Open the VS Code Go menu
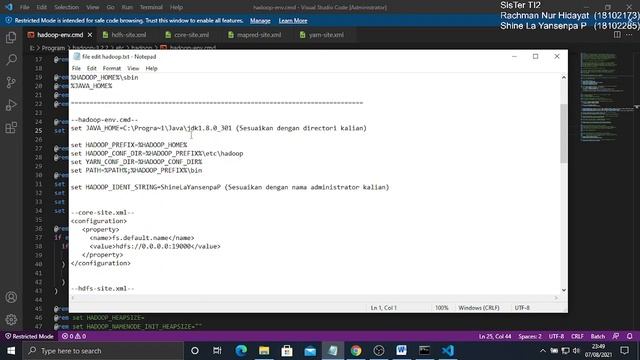 tap(111, 7)
